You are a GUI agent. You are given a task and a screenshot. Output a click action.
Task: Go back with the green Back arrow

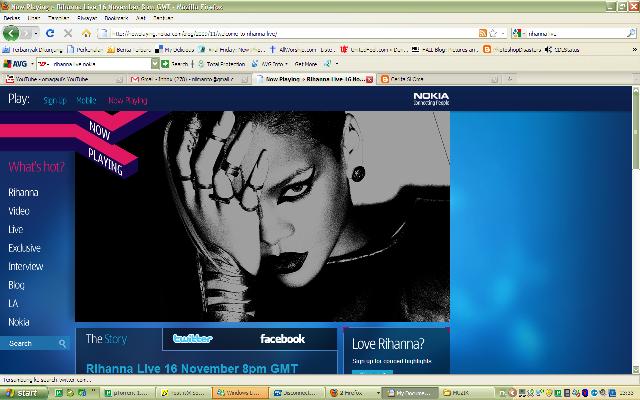11,33
